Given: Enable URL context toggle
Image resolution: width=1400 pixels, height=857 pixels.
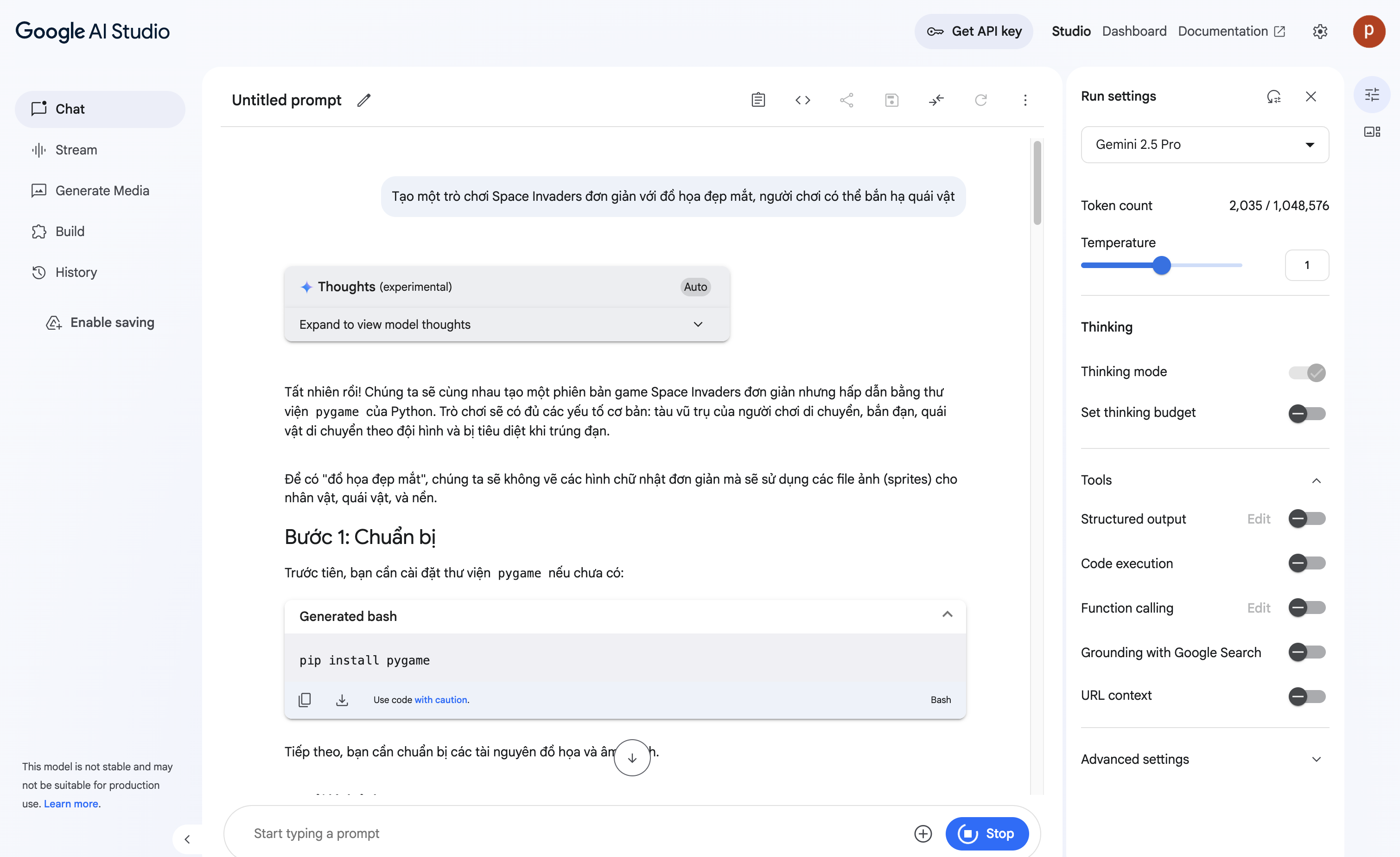Looking at the screenshot, I should [1306, 696].
